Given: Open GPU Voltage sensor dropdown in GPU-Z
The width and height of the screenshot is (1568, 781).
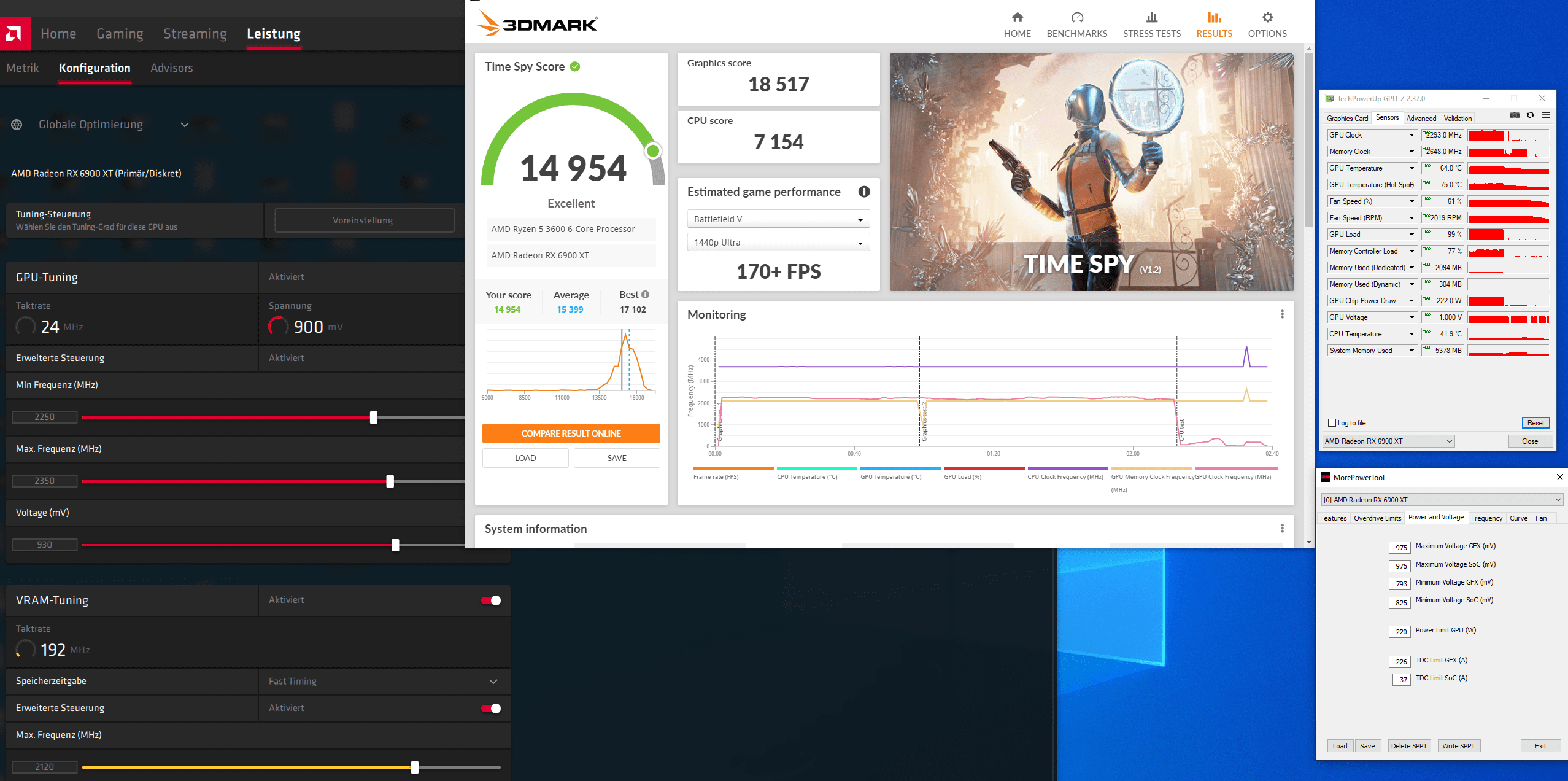Looking at the screenshot, I should tap(1412, 317).
